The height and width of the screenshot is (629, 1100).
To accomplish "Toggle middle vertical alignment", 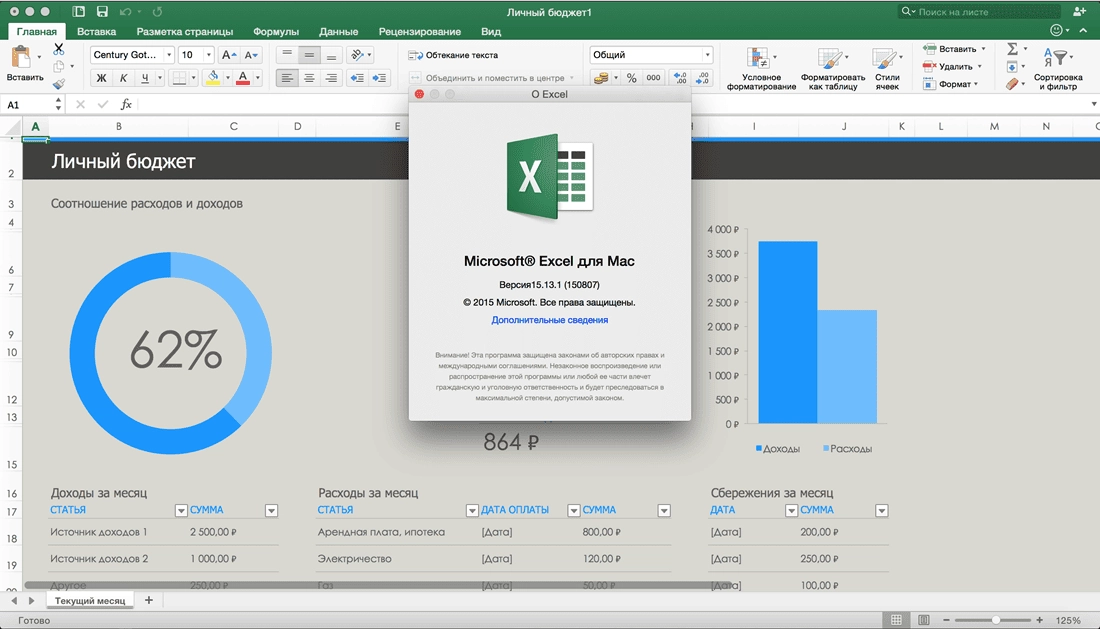I will pos(309,55).
